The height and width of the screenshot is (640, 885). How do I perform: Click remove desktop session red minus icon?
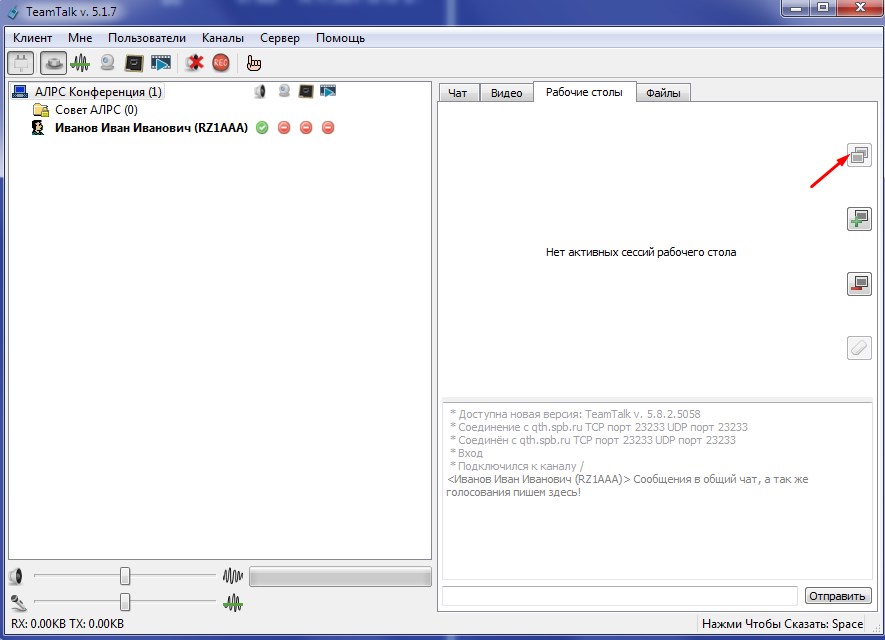click(x=859, y=284)
